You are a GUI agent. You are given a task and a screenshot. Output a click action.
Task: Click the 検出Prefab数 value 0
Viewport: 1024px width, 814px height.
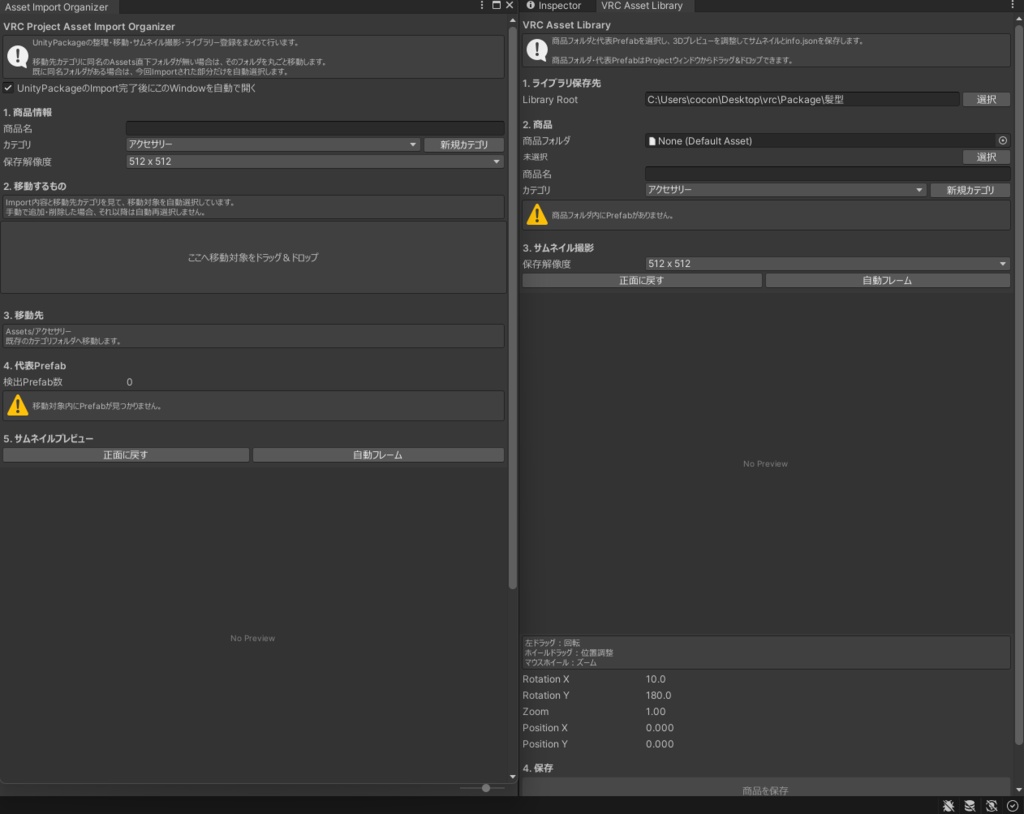129,382
